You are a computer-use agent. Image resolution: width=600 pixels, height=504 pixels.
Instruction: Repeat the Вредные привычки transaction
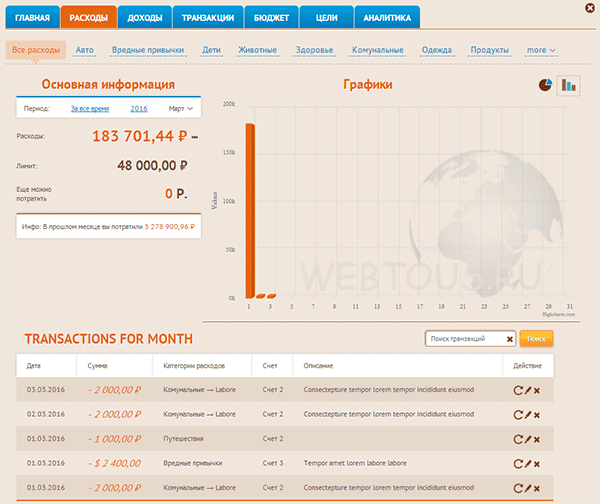click(x=518, y=464)
